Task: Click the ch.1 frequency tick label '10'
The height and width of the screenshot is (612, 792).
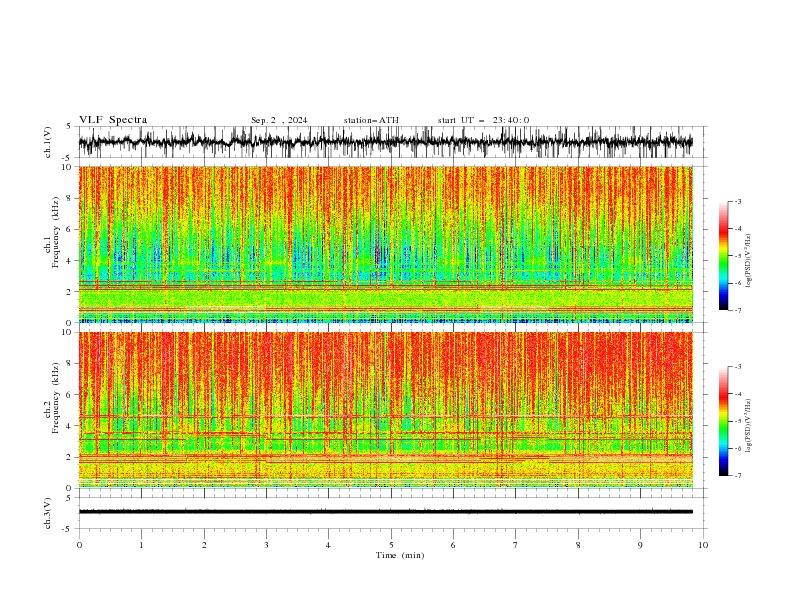Action: 68,167
